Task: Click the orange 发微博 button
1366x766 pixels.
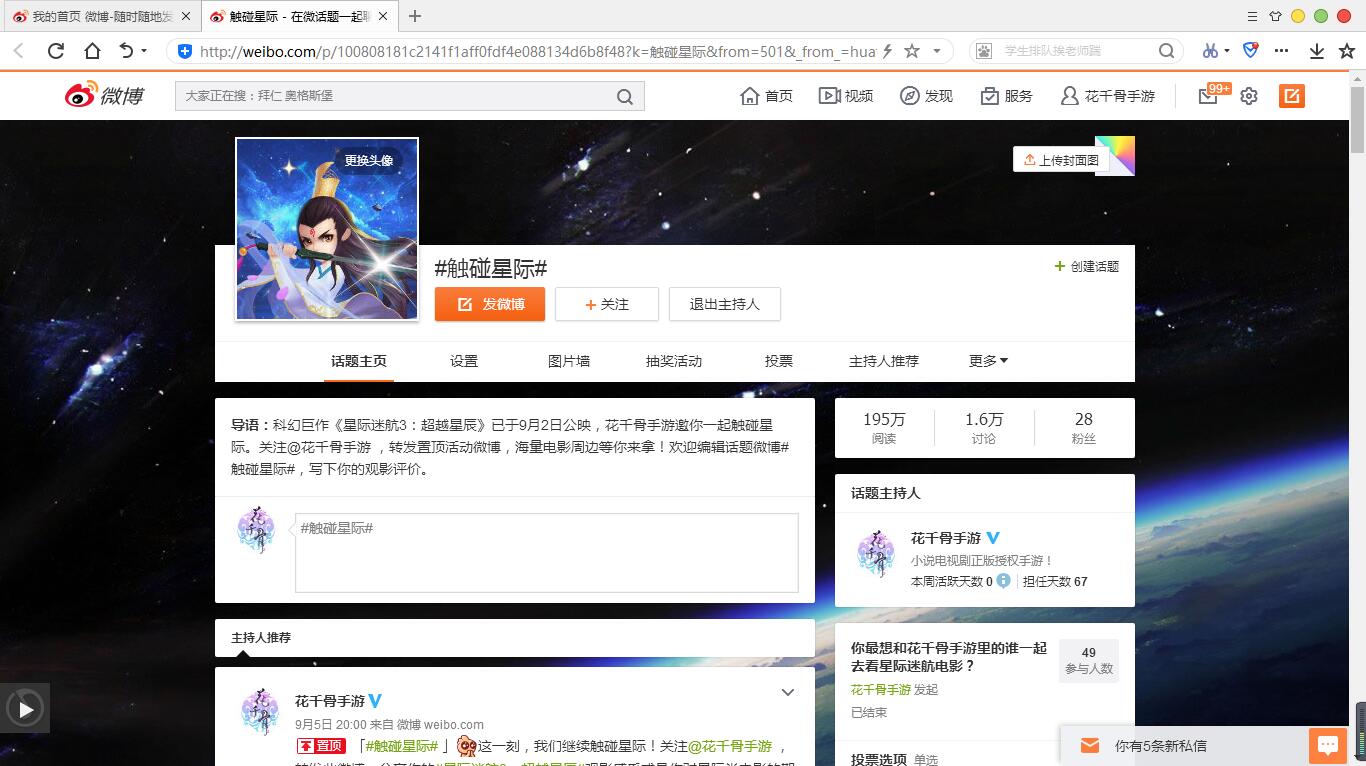Action: [x=490, y=304]
